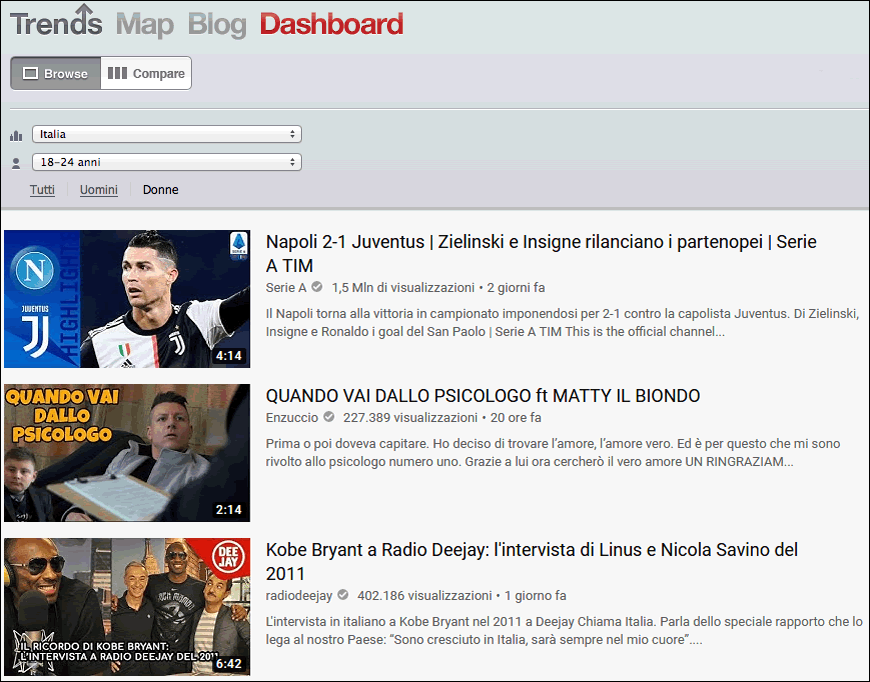This screenshot has height=682, width=870.
Task: Open Napoli 2-1 Juventus video title
Action: tap(541, 254)
